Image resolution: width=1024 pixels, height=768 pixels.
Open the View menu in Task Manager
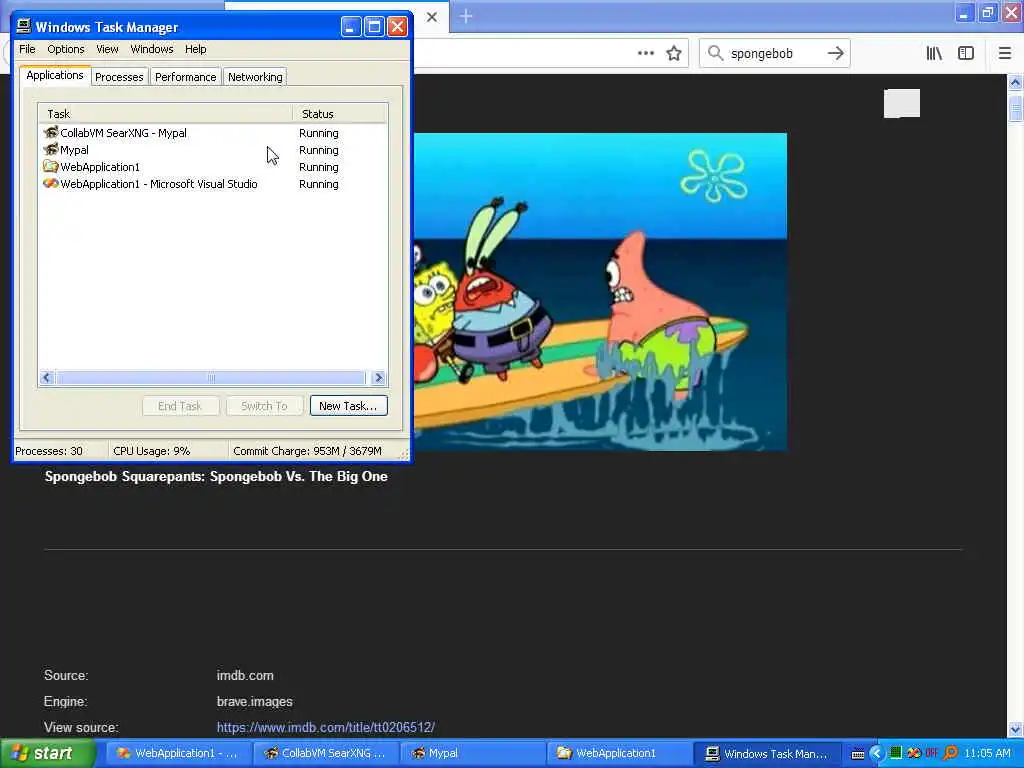pyautogui.click(x=107, y=49)
